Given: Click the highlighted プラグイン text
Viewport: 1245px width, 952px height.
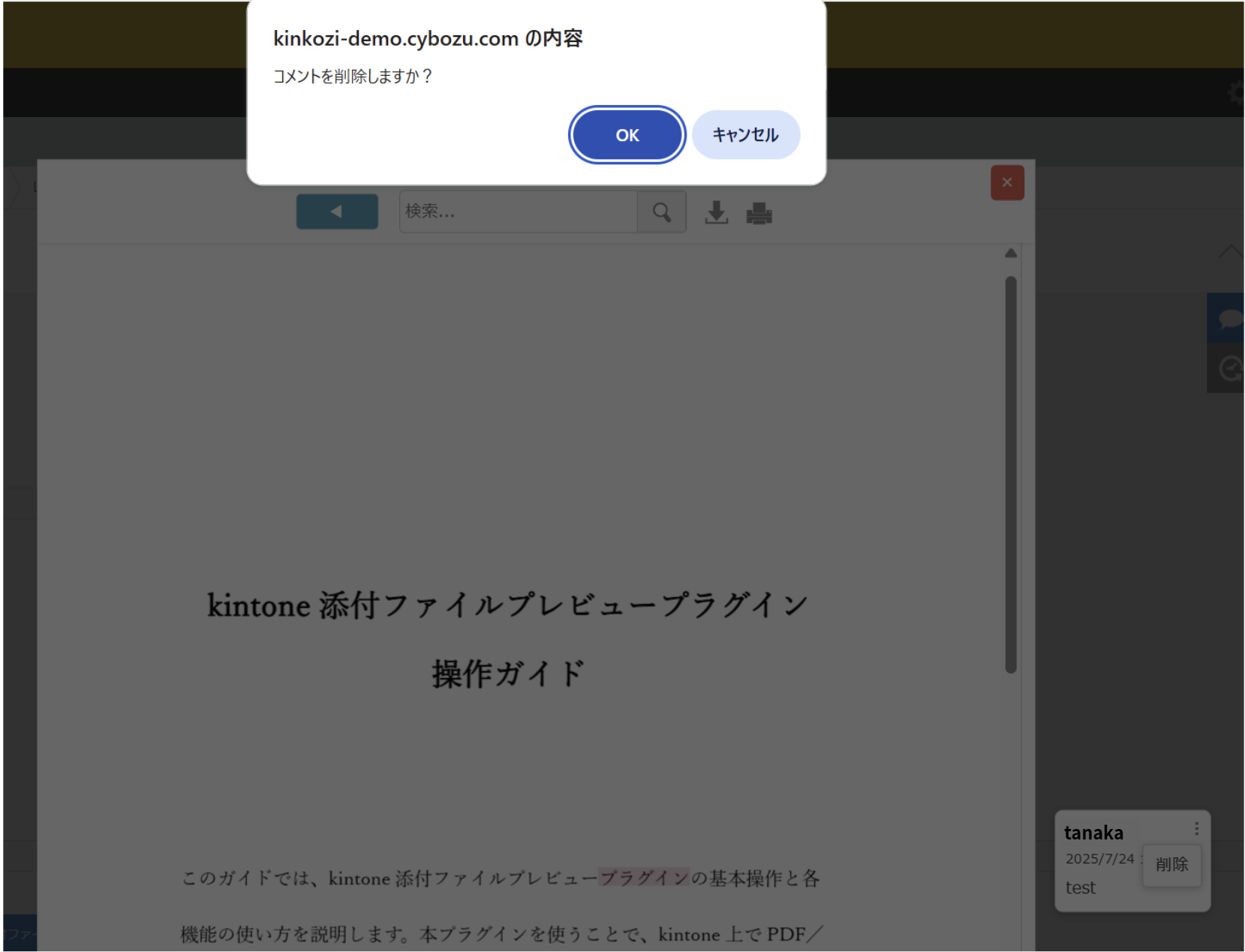Looking at the screenshot, I should [x=643, y=878].
